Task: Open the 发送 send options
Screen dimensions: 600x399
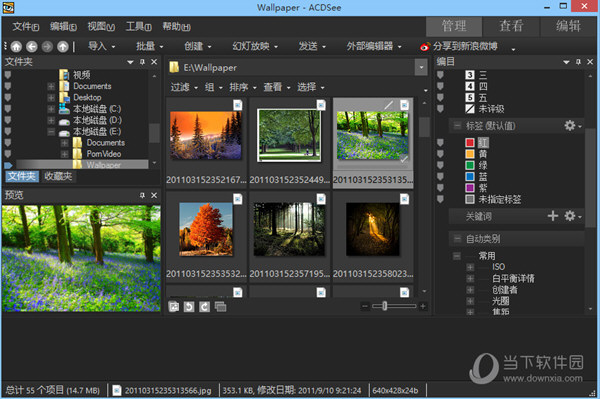Action: [312, 46]
